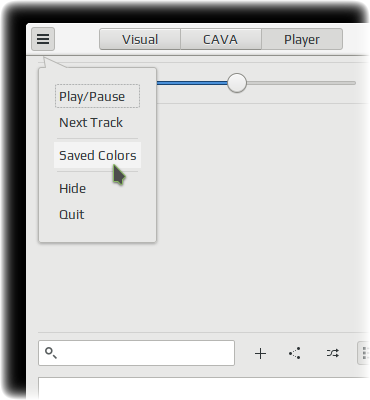Click the empty player area to dismiss the menu
370x400 pixels.
click(x=260, y=217)
